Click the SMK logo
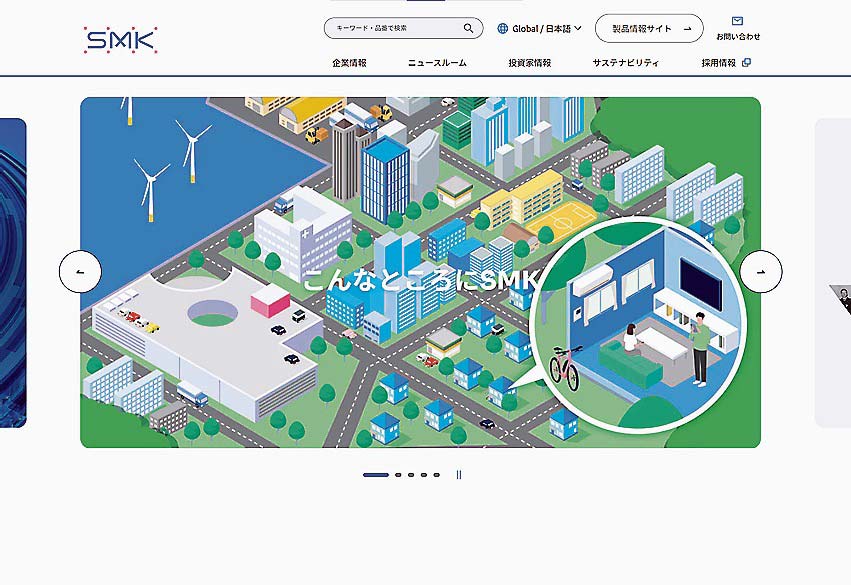 (120, 40)
